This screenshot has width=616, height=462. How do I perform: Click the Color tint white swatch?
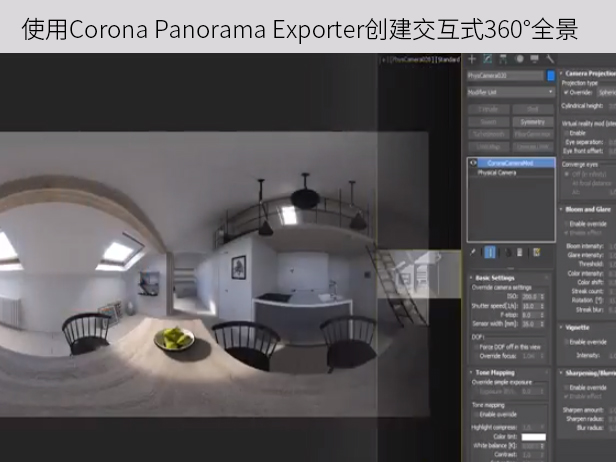[x=533, y=437]
